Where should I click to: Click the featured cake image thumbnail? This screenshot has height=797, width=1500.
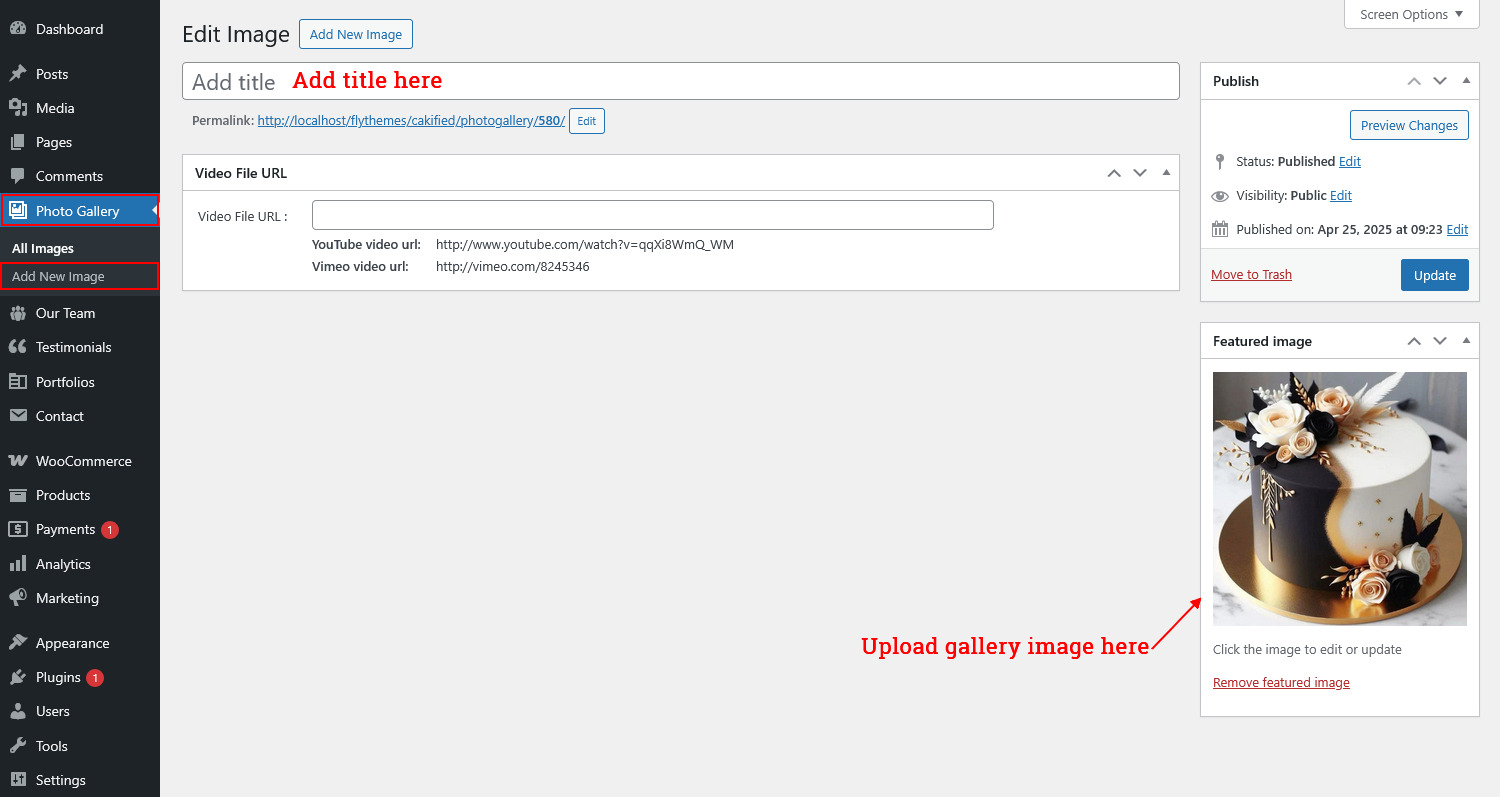[x=1339, y=498]
